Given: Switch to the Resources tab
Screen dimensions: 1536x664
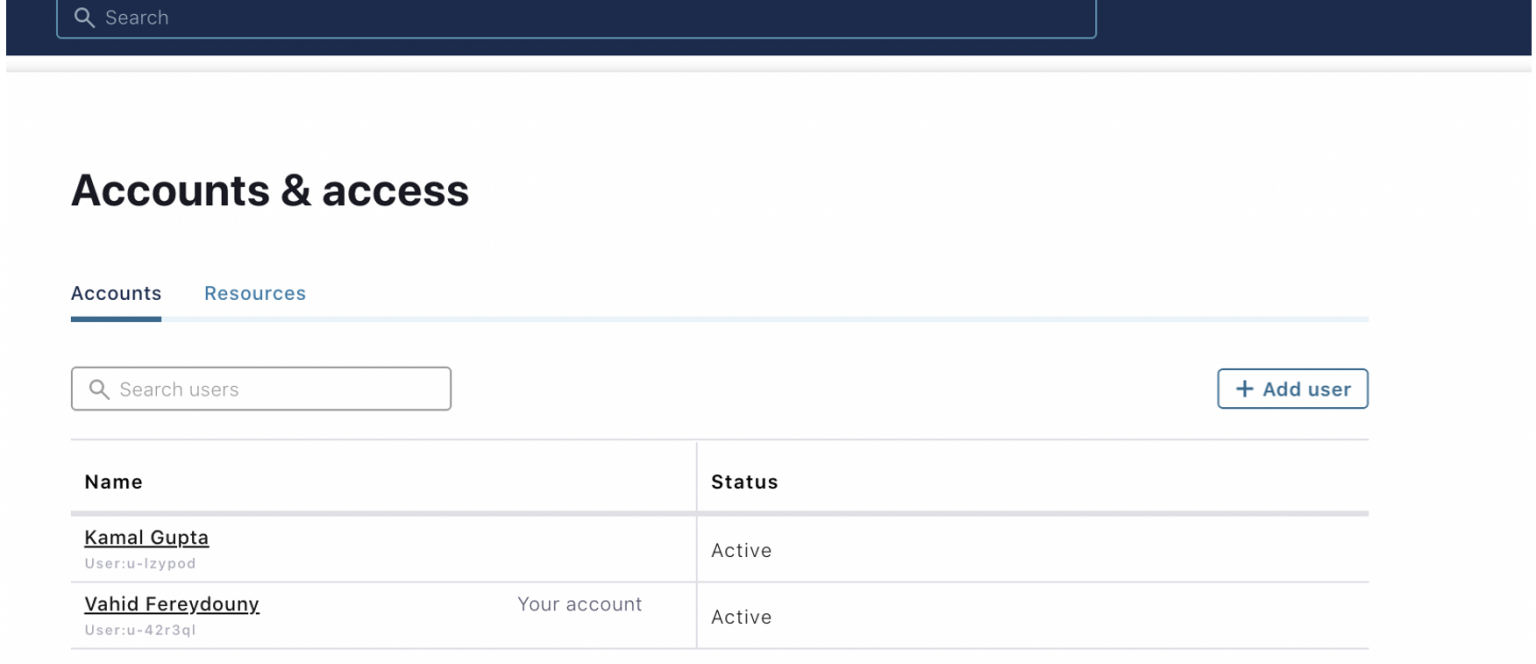Looking at the screenshot, I should point(255,293).
